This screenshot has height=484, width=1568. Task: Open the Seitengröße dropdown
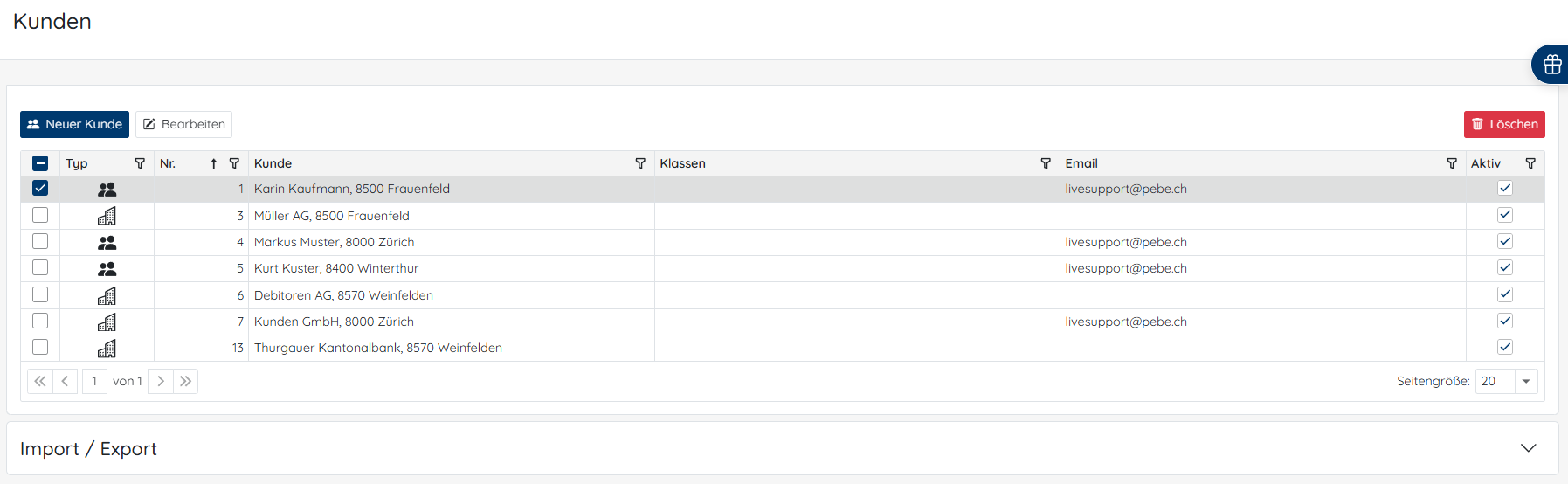coord(1525,381)
